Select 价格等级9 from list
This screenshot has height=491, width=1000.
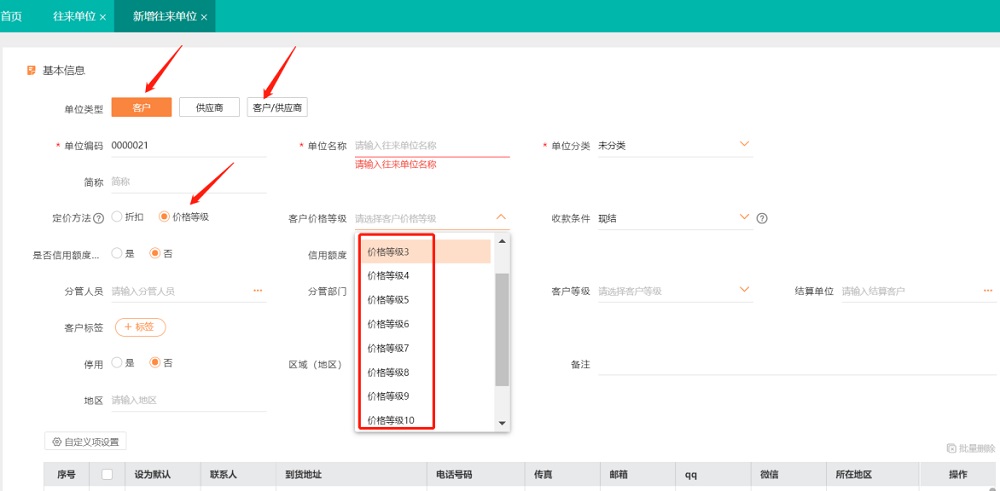(425, 396)
